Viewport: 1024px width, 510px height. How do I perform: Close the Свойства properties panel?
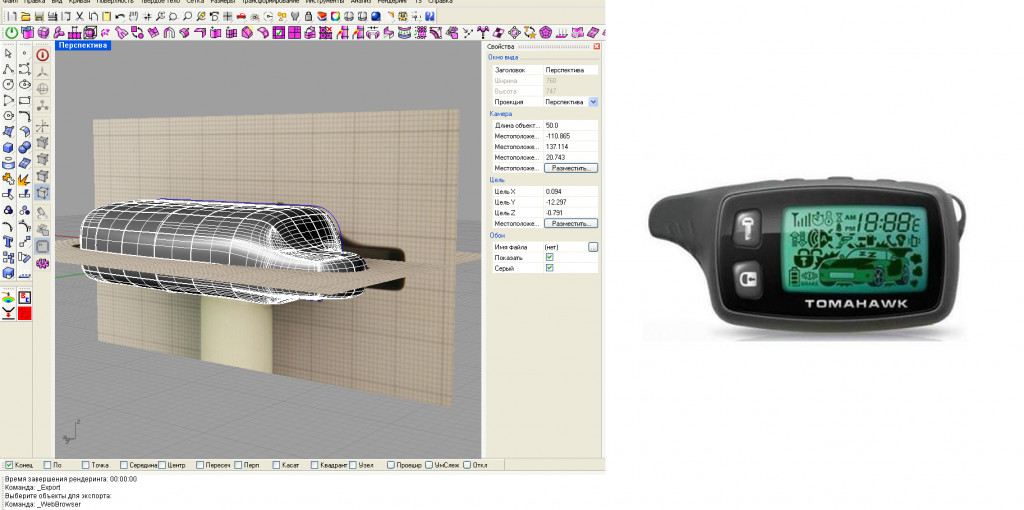tap(596, 46)
